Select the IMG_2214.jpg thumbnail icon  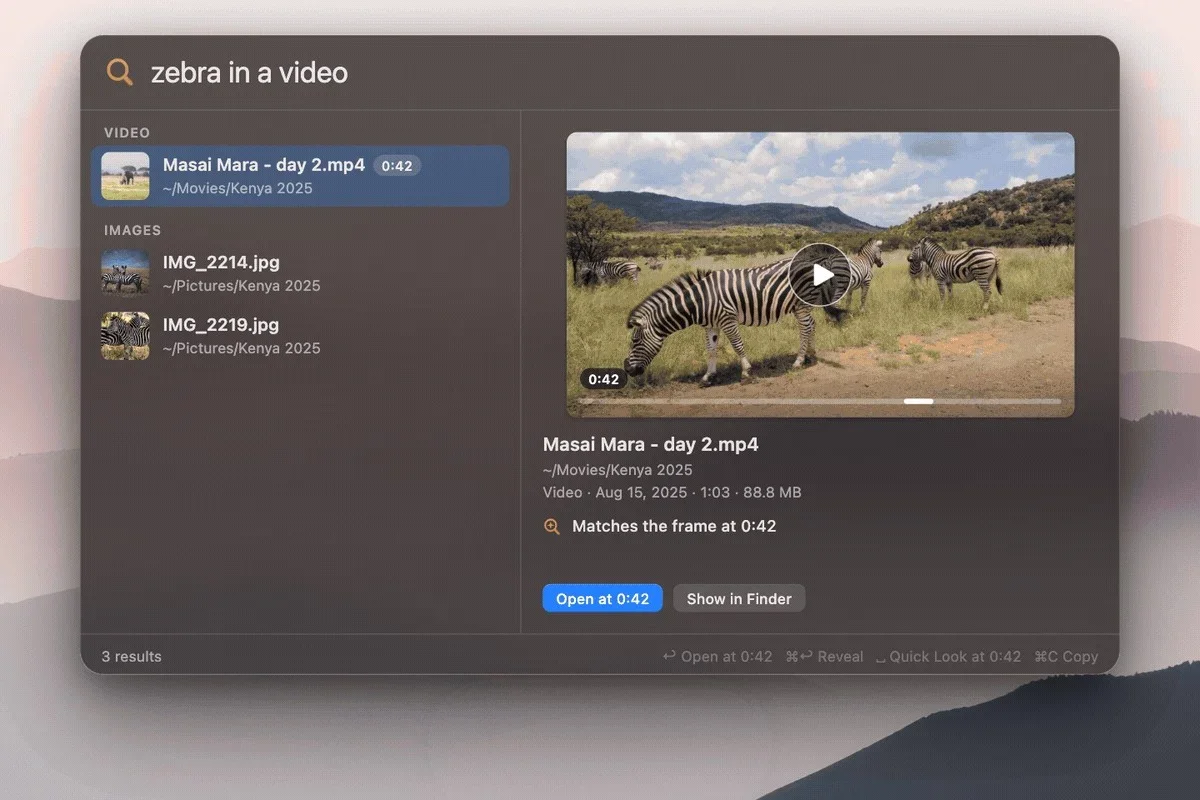125,273
